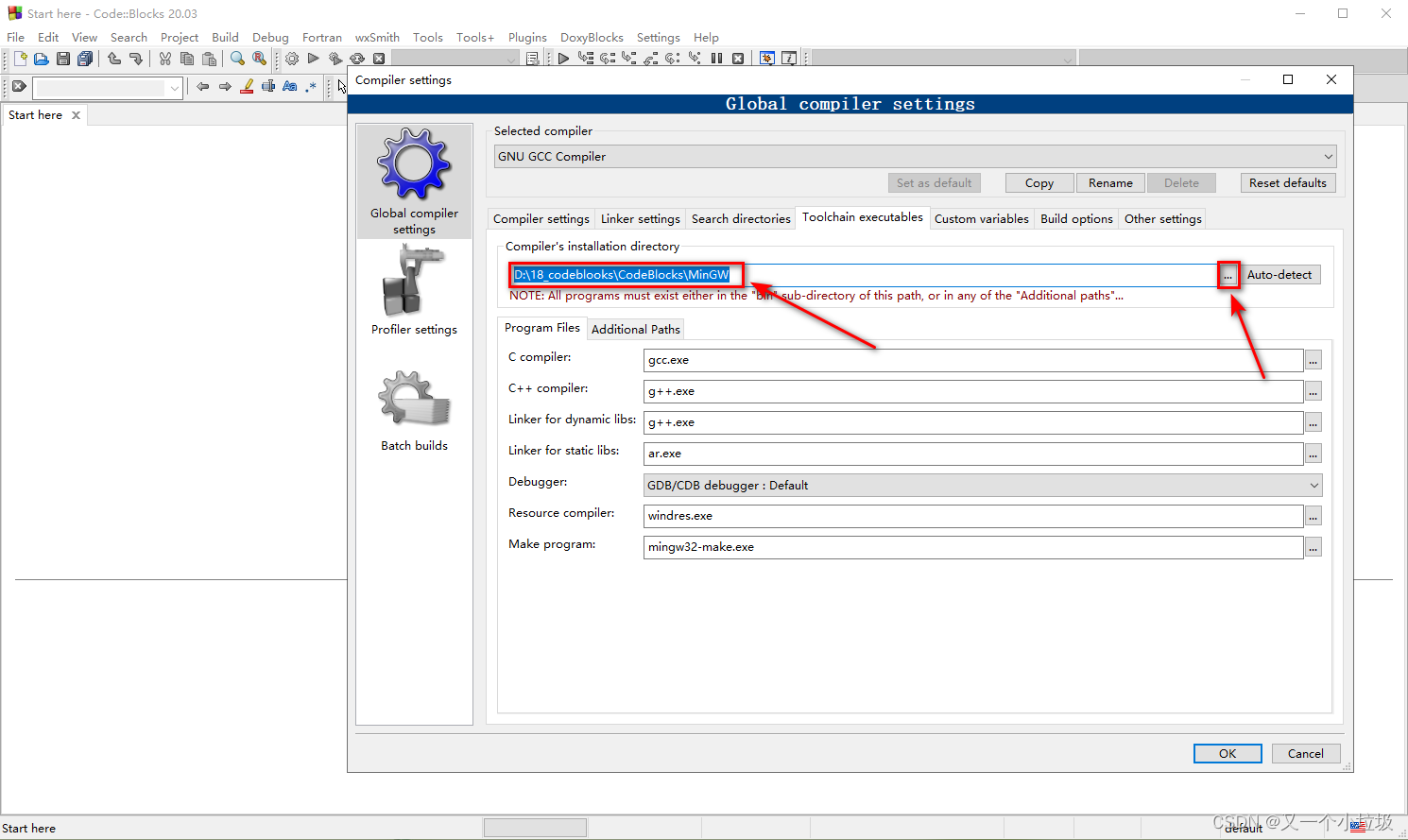Select Global compiler settings category
This screenshot has width=1408, height=840.
point(414,181)
